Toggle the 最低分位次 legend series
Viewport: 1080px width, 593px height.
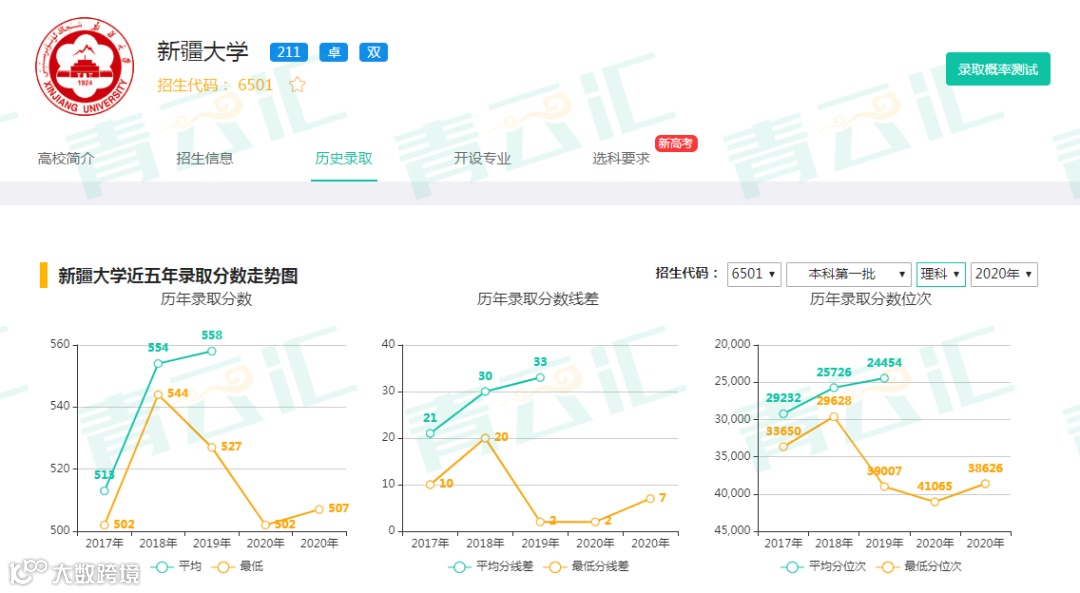920,567
